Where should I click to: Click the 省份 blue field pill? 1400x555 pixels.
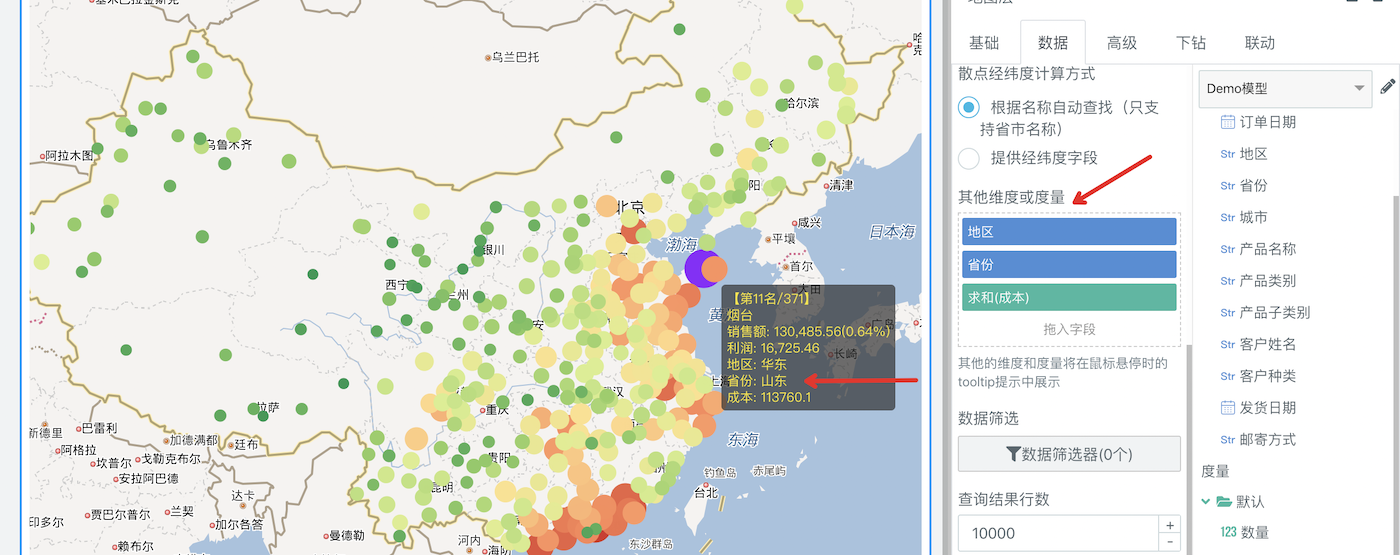(1069, 265)
